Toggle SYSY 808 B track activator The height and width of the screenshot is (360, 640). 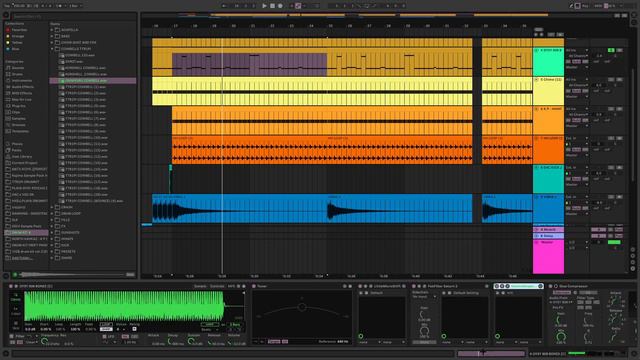point(611,50)
